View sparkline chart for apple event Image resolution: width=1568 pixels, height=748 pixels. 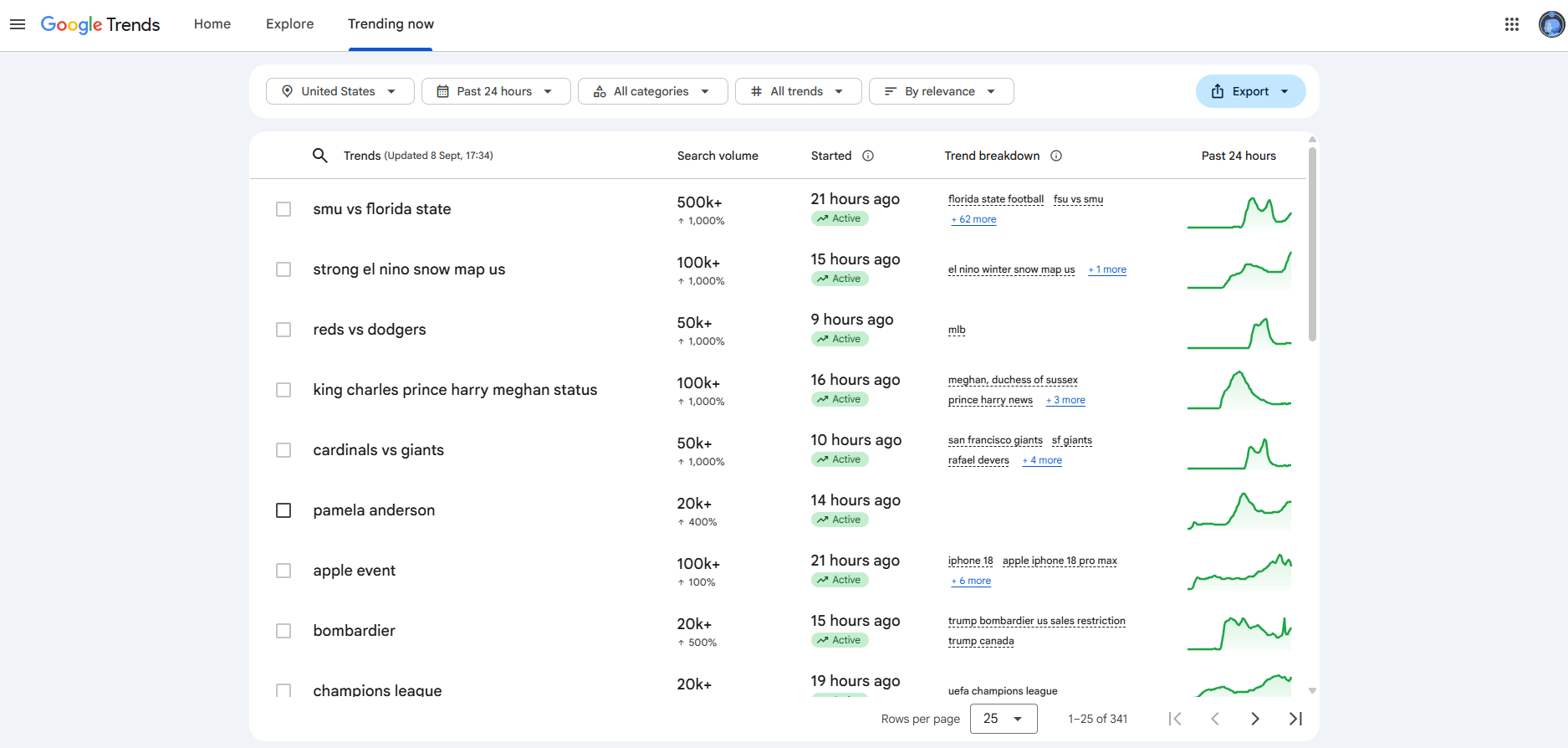pyautogui.click(x=1239, y=572)
